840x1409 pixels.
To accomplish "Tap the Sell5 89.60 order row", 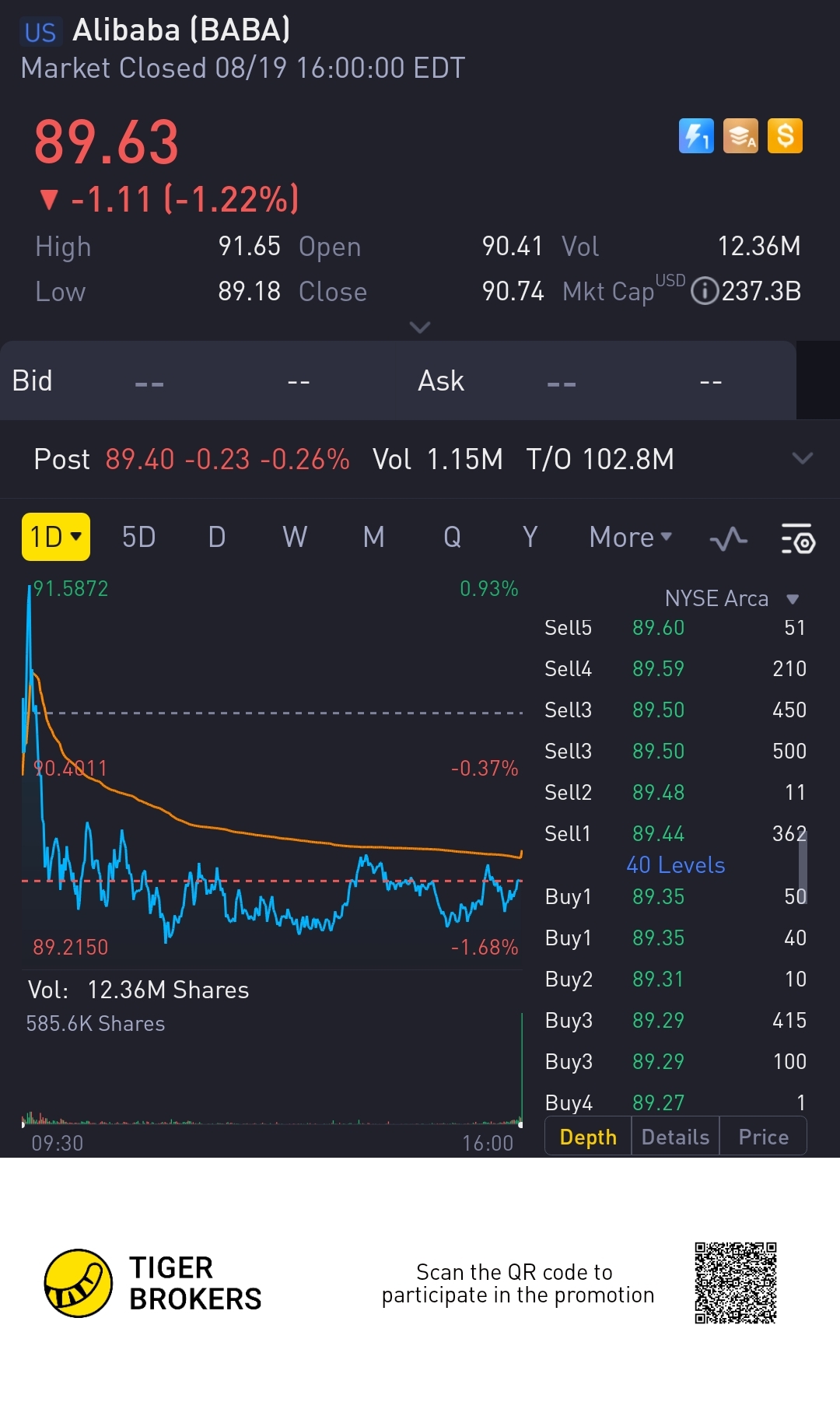I will pos(675,628).
